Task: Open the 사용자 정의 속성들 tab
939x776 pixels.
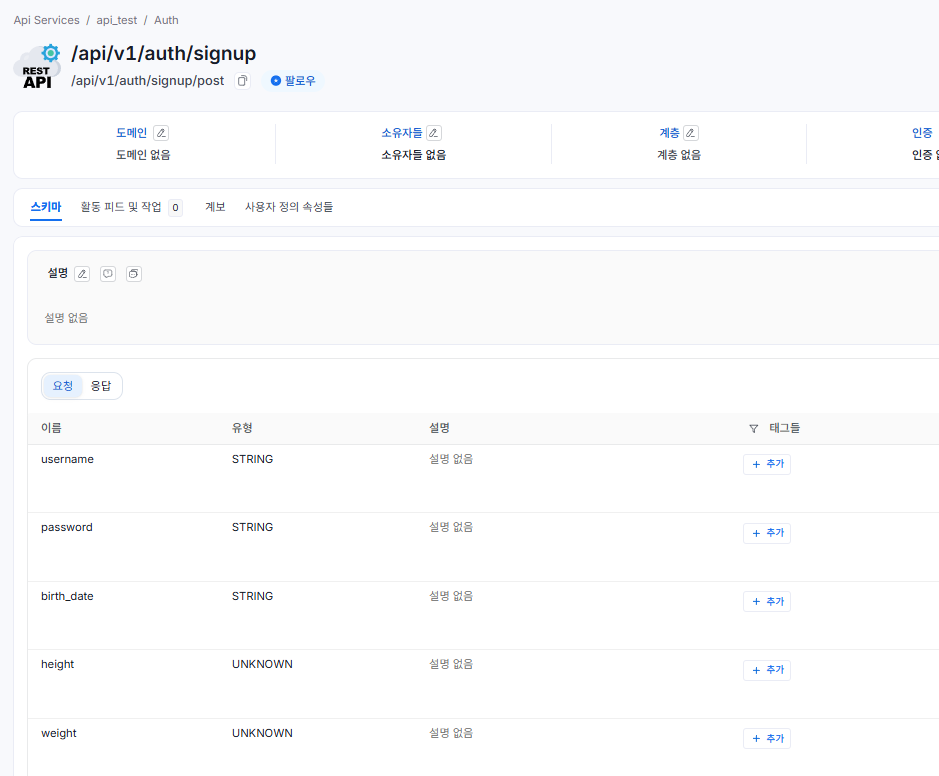Action: pyautogui.click(x=289, y=207)
